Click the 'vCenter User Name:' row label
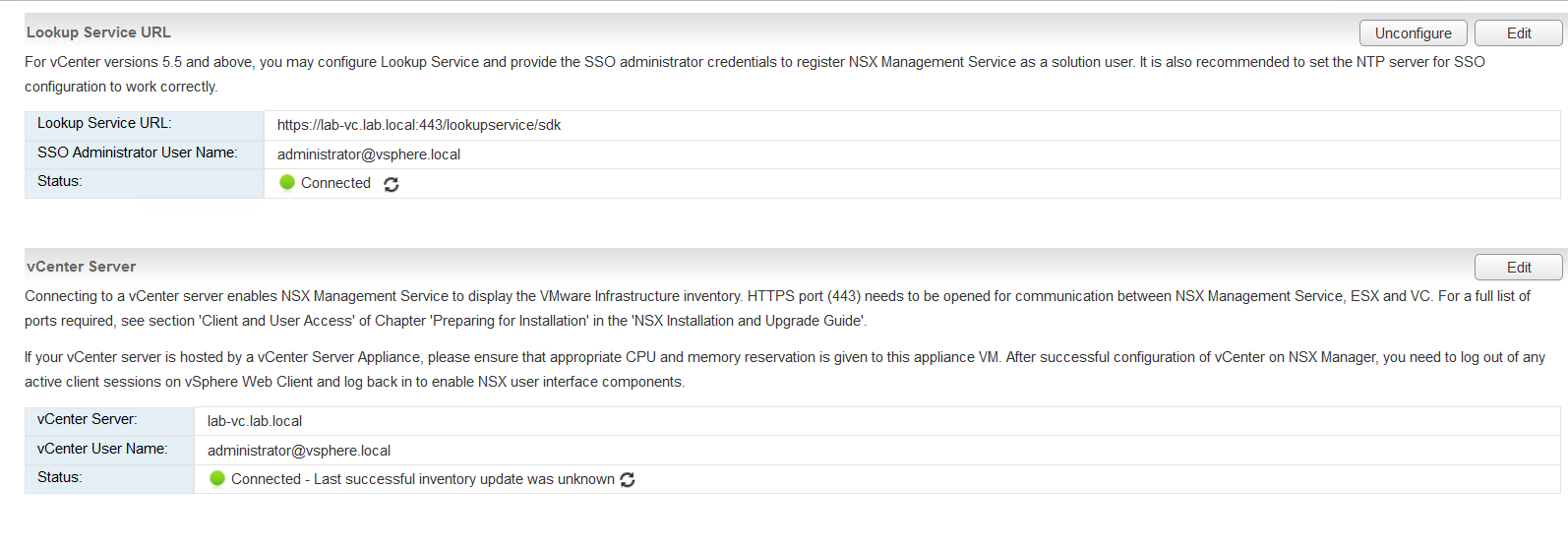1568x550 pixels. [102, 449]
